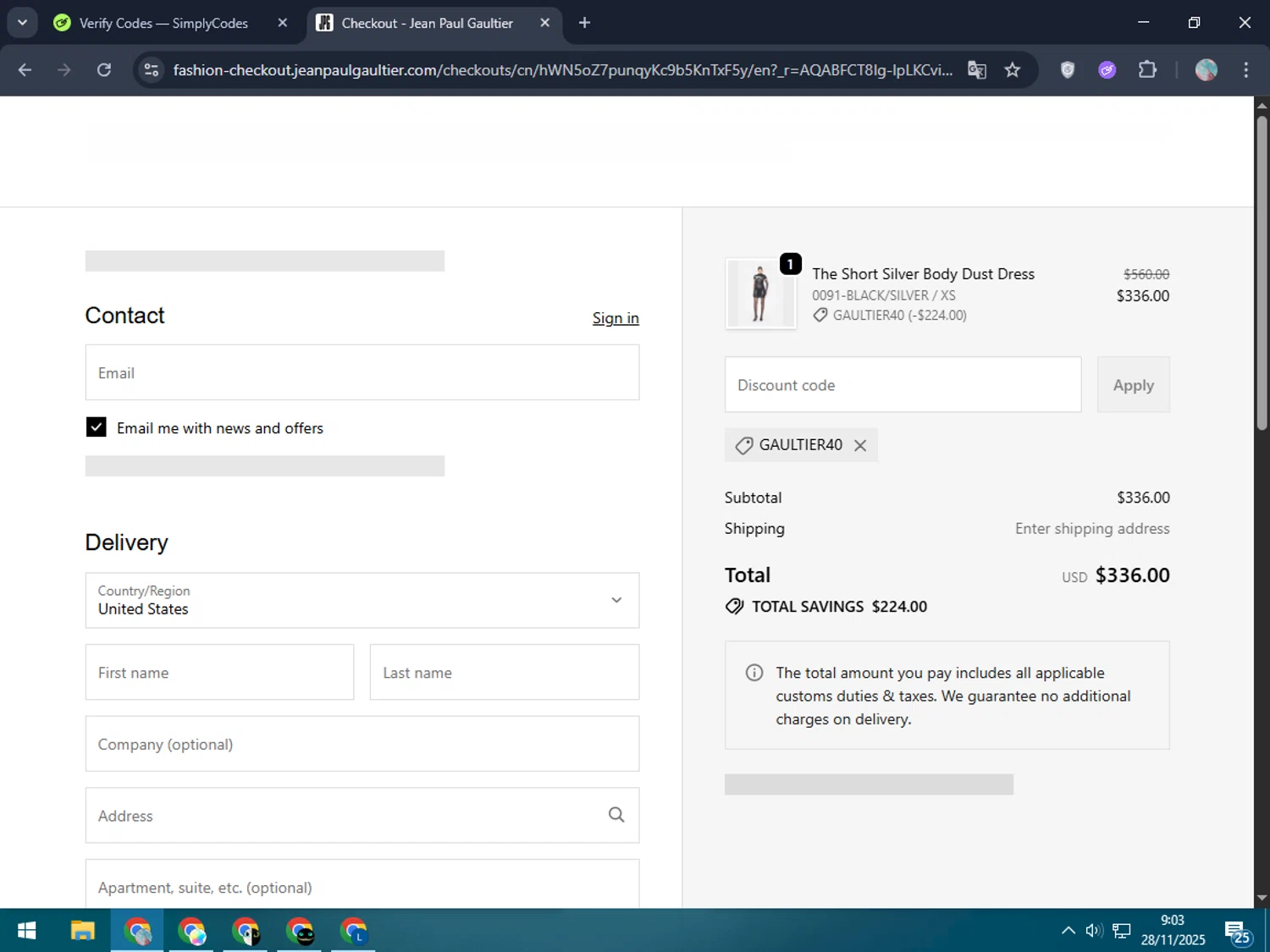1270x952 pixels.
Task: Focus the Apartment, suite field
Action: tap(362, 884)
